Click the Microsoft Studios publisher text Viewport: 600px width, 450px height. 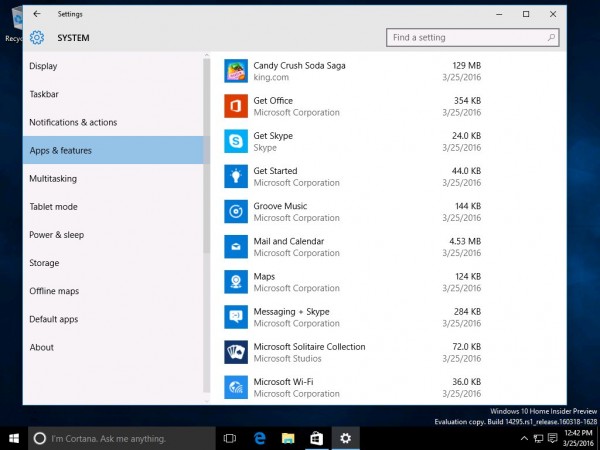tap(287, 359)
